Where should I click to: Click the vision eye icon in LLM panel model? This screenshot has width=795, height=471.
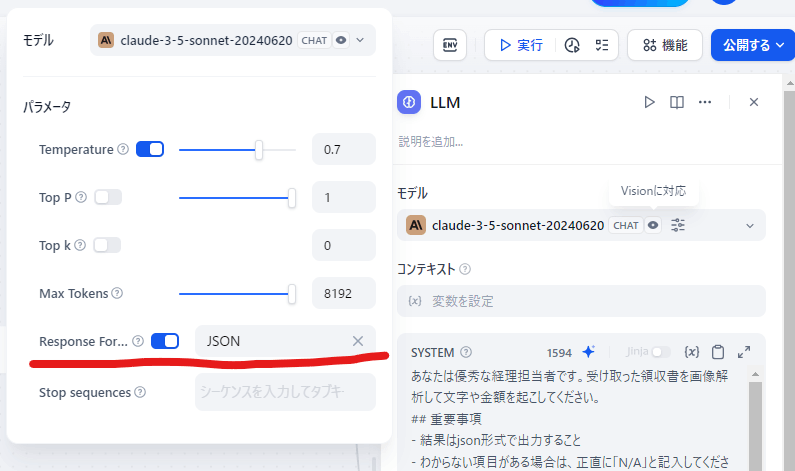point(653,225)
